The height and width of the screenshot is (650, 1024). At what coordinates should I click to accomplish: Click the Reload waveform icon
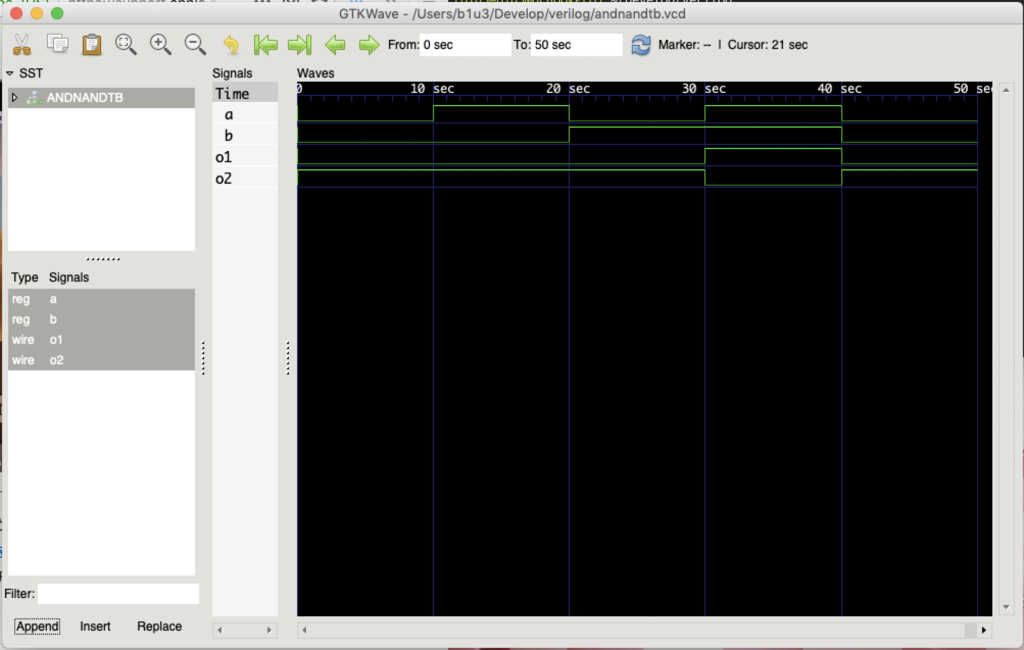[641, 44]
